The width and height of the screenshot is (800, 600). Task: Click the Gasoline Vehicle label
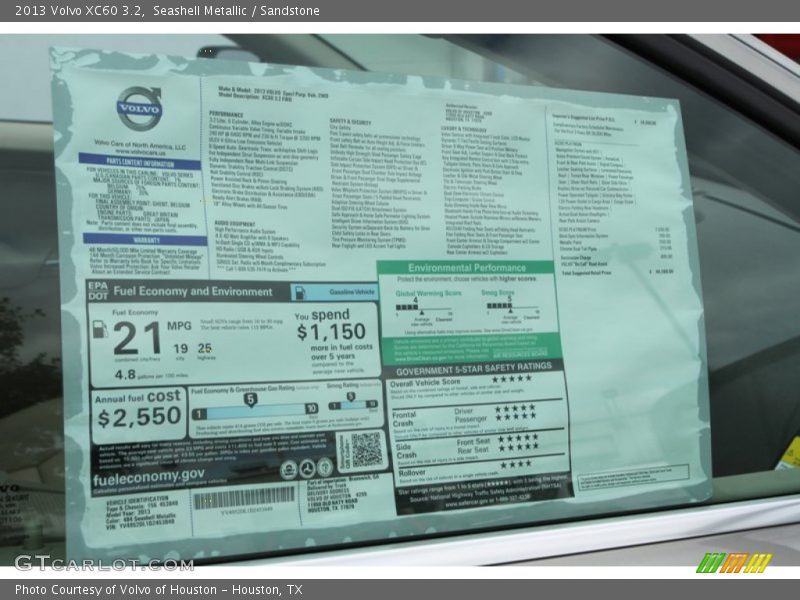tap(351, 292)
